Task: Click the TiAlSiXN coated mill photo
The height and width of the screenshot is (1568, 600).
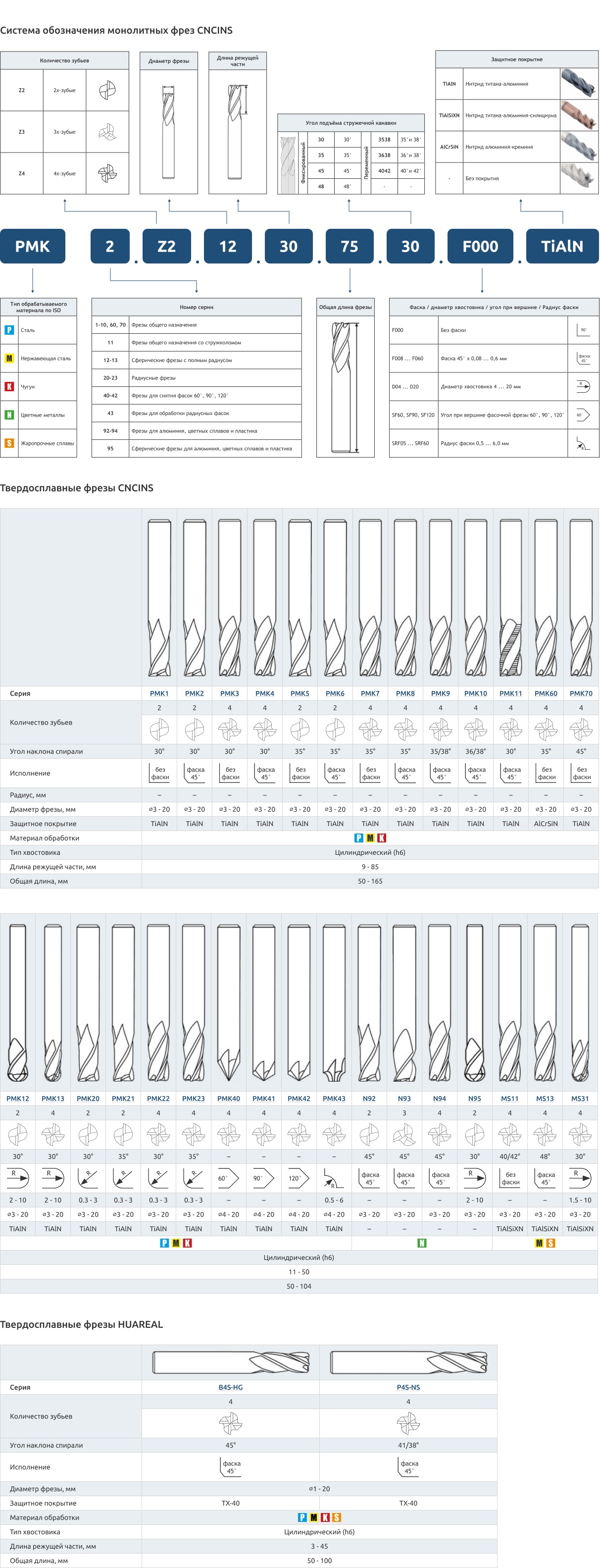Action: [x=579, y=115]
